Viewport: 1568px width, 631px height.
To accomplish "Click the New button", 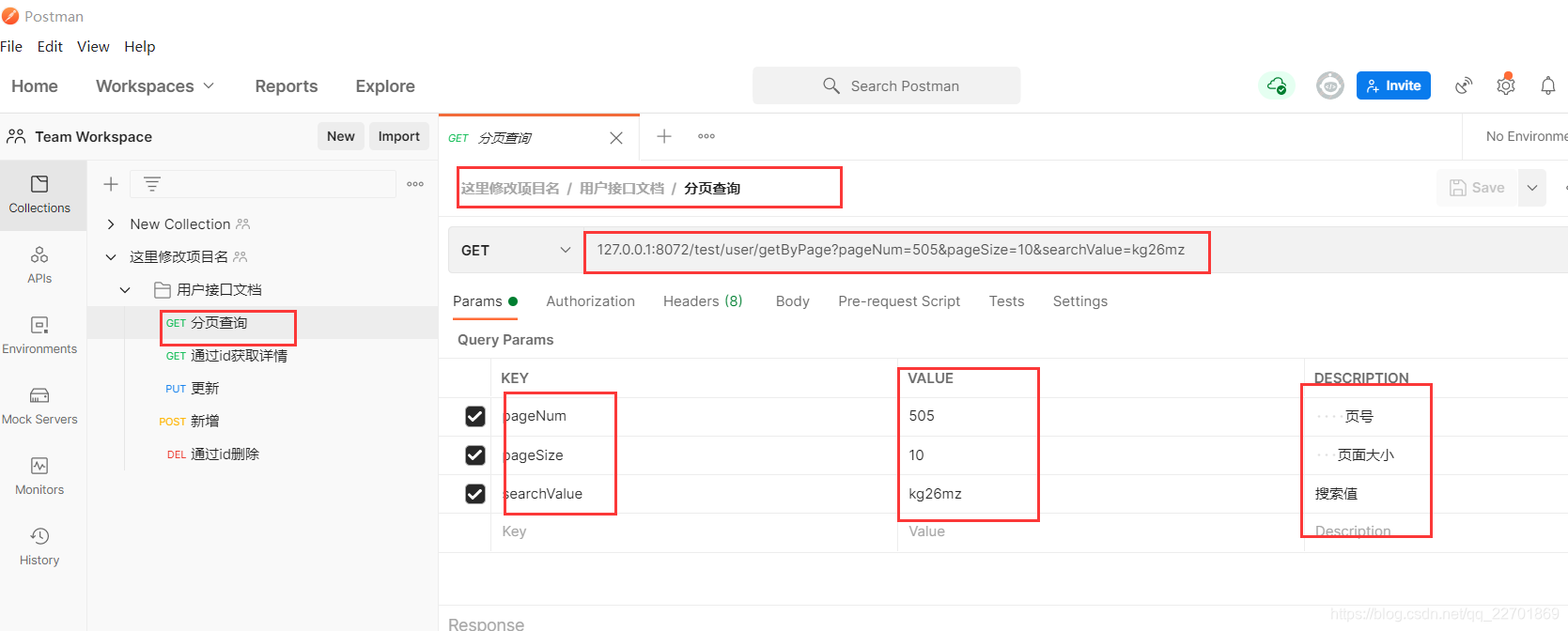I will (x=341, y=136).
